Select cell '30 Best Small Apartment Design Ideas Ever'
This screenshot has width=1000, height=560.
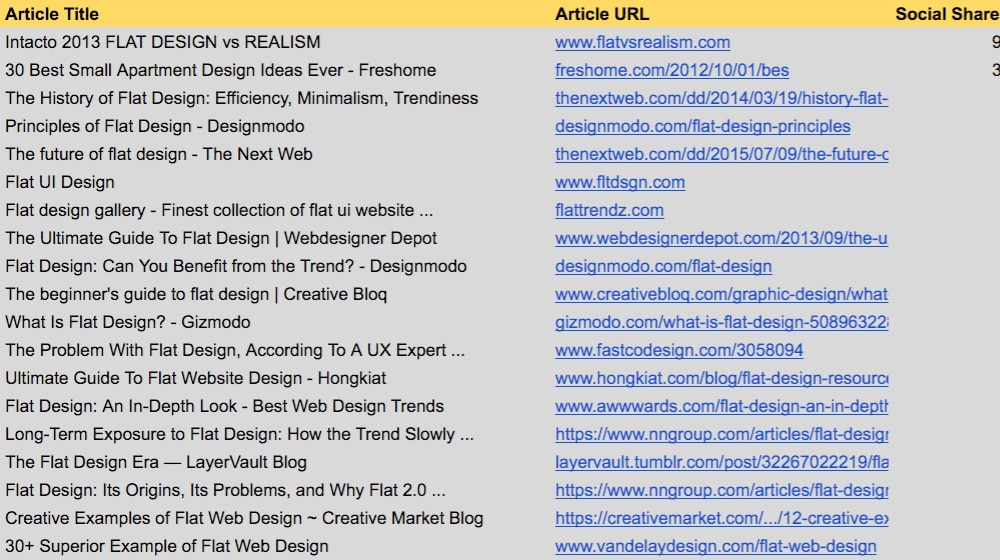coord(221,71)
